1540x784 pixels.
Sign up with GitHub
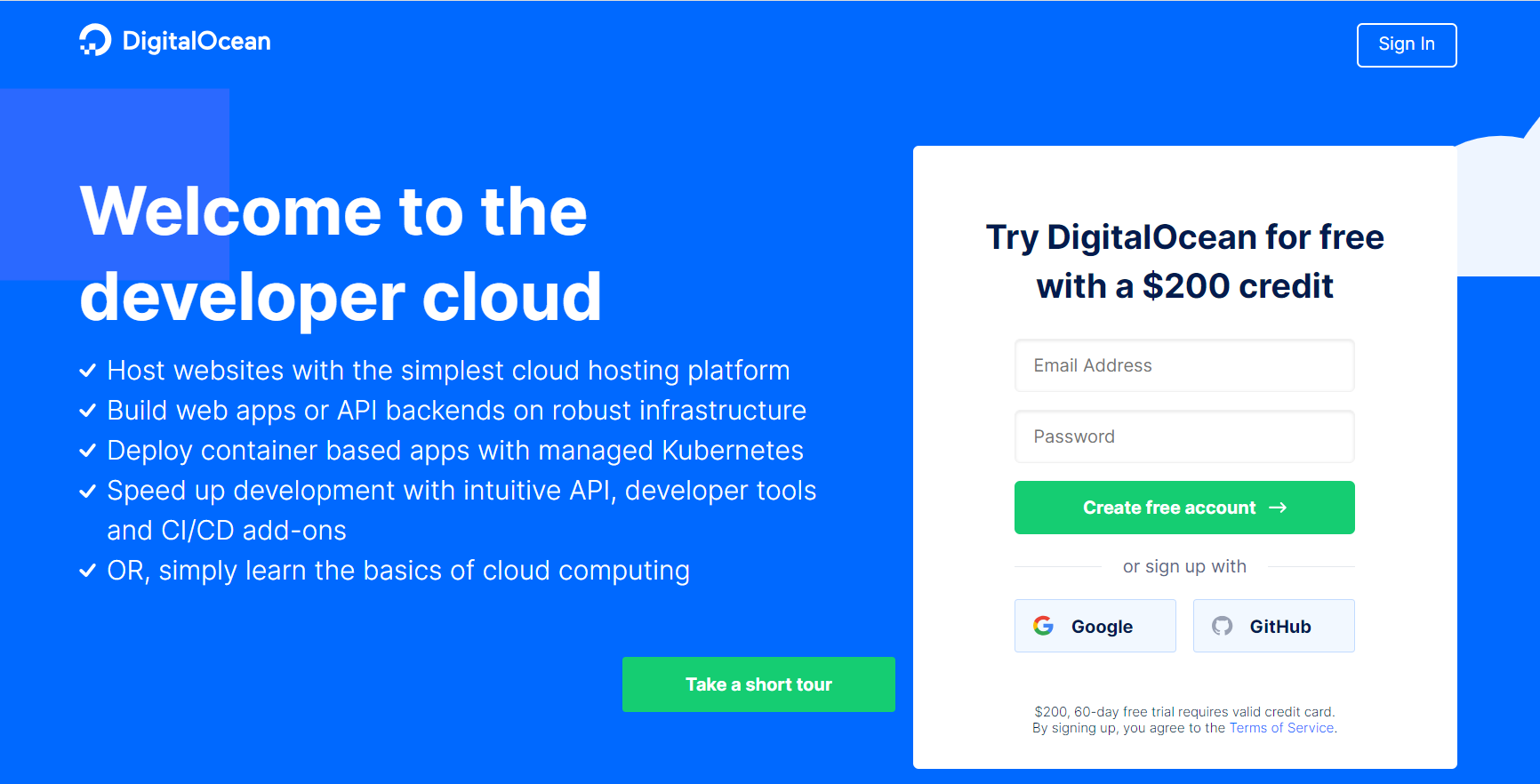coord(1274,626)
